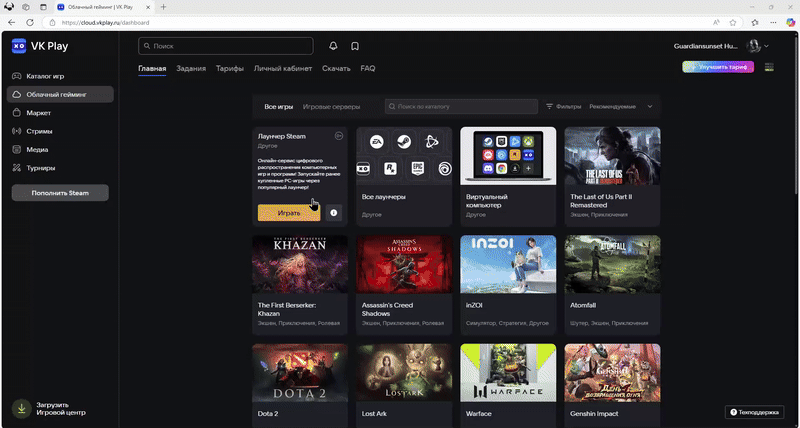
Task: Click the Guardiansunset username text
Action: 706,46
